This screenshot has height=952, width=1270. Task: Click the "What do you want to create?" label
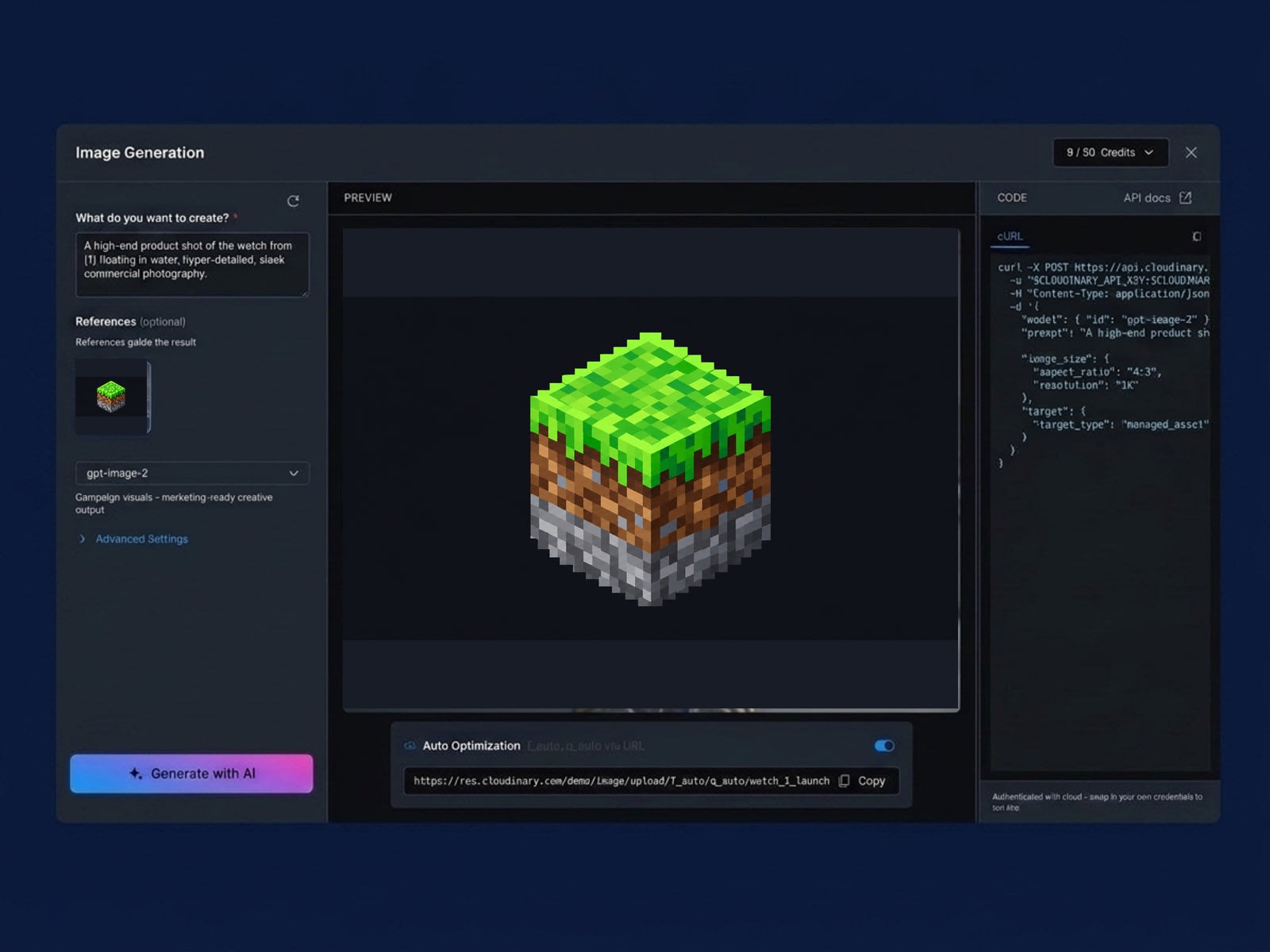tap(152, 217)
